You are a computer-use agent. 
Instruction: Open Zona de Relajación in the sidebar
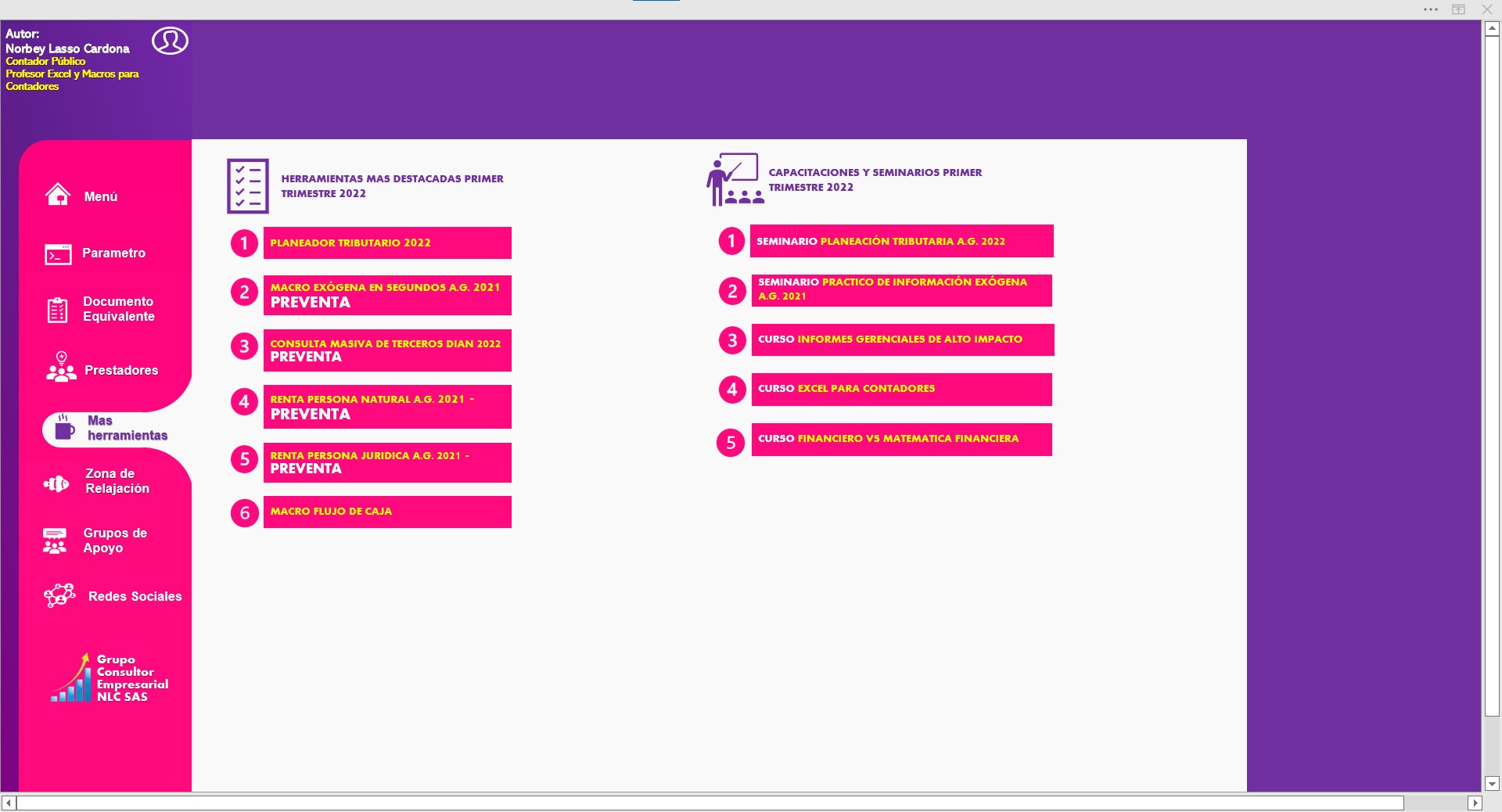coord(117,481)
